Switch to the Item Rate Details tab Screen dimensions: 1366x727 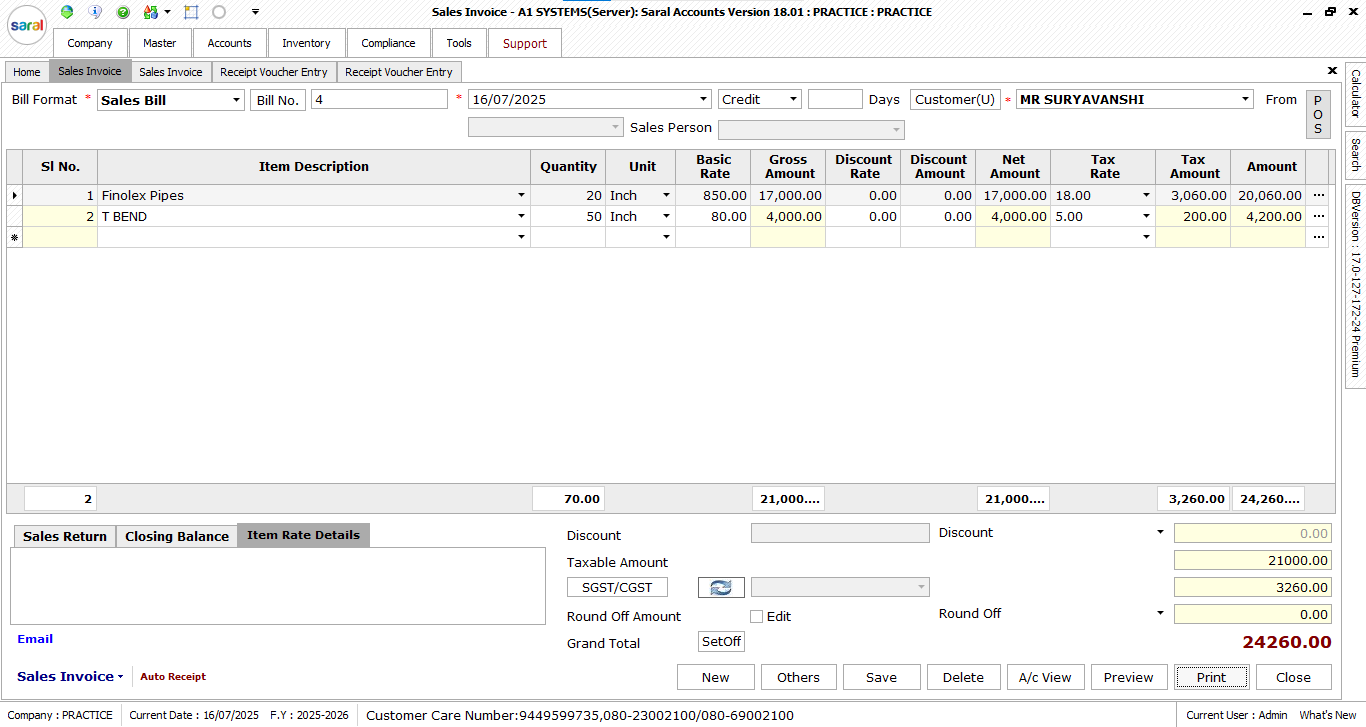(303, 535)
